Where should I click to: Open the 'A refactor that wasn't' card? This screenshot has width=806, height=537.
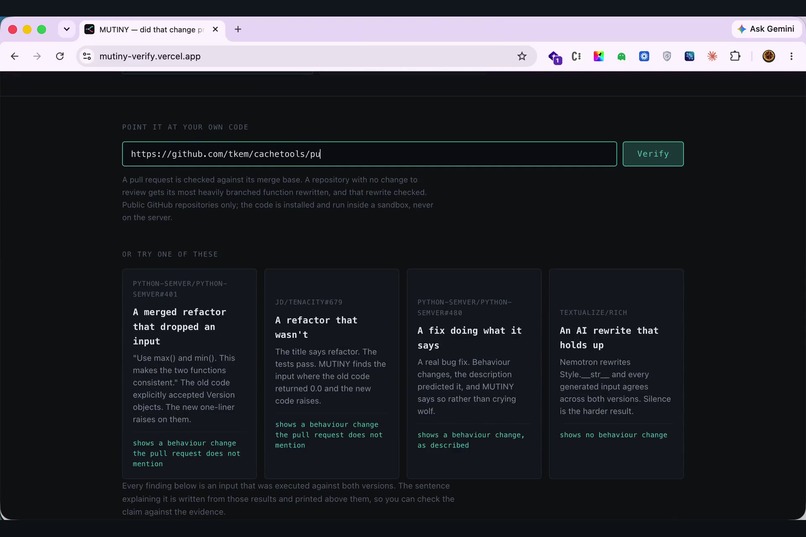(x=332, y=374)
